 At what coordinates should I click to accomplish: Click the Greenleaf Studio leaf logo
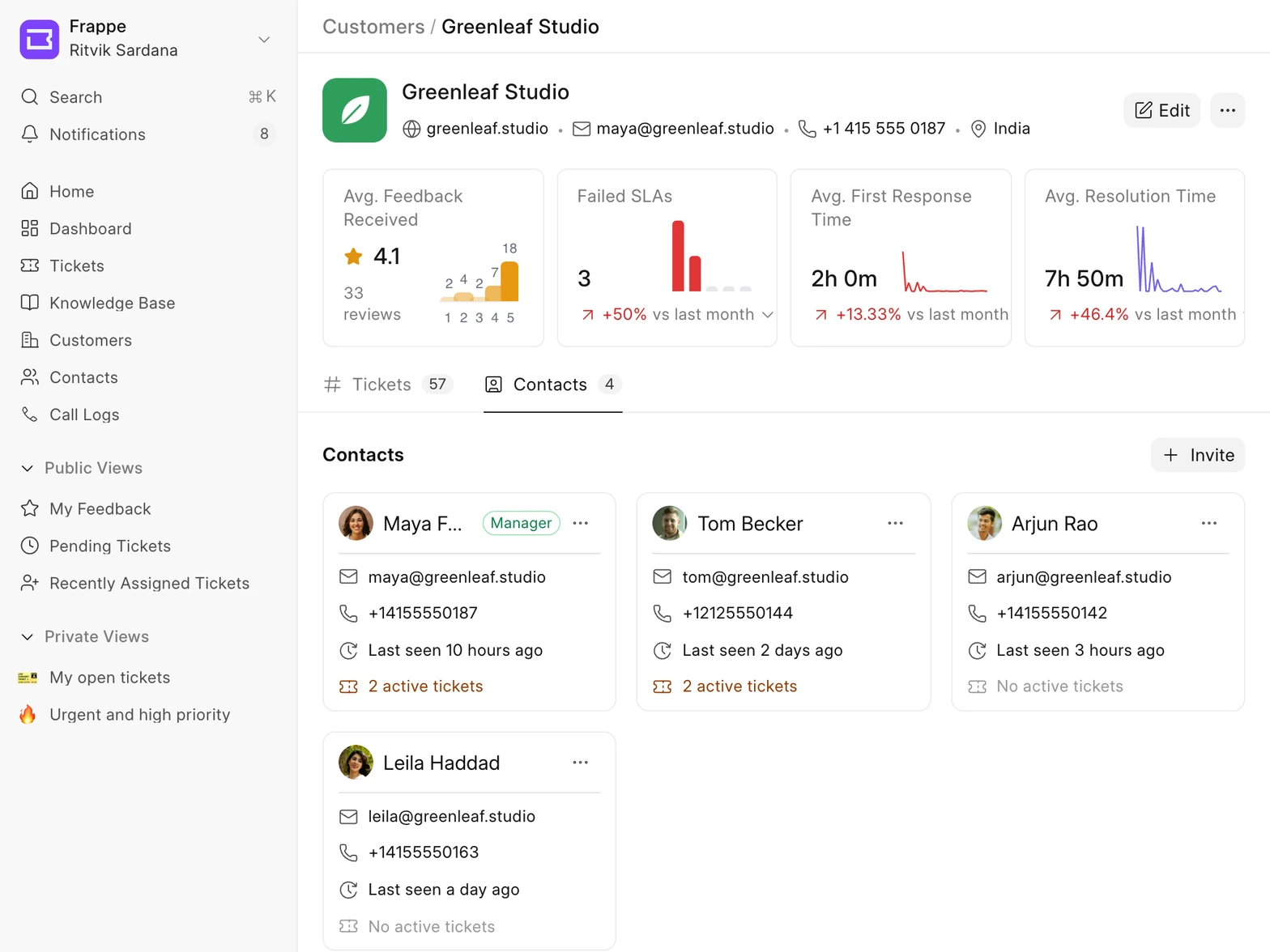pos(355,110)
